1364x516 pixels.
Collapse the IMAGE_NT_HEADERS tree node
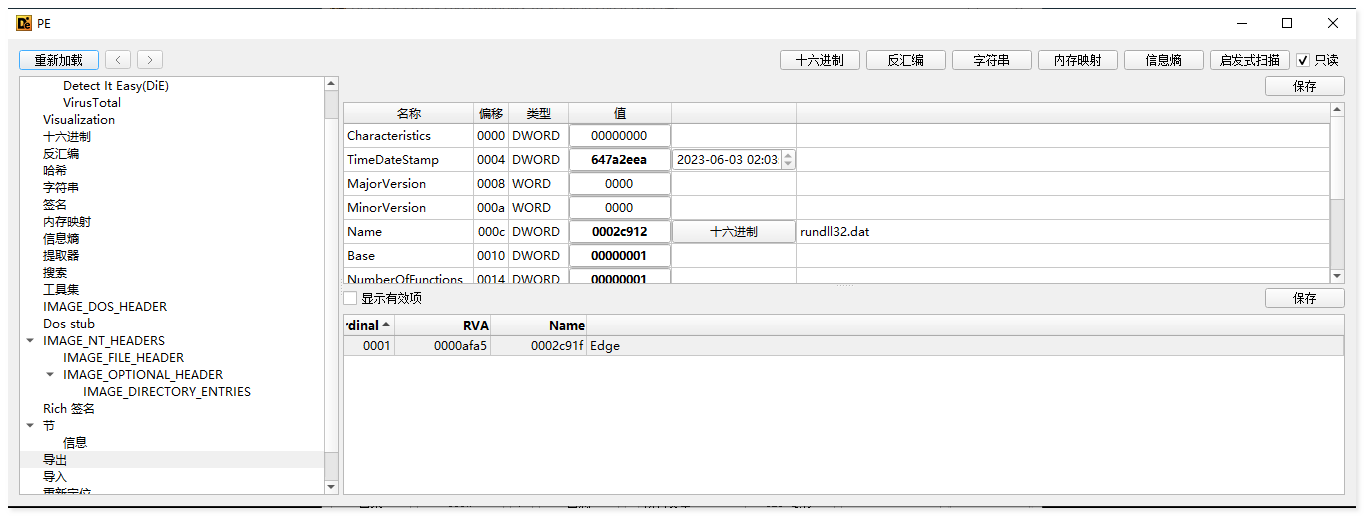pos(30,341)
